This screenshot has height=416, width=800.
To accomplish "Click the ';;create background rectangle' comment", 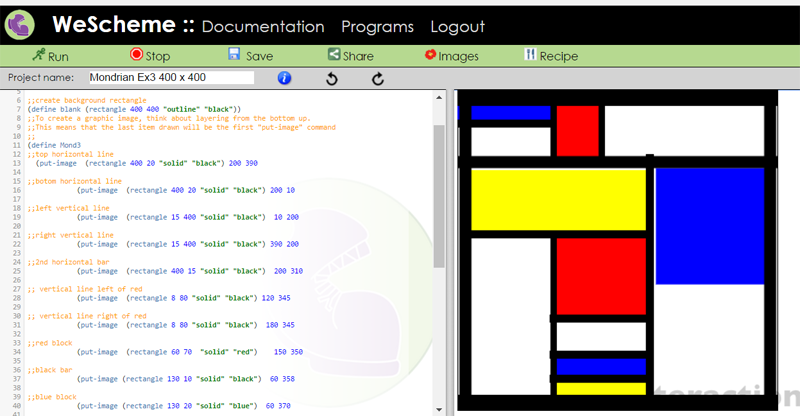I will (87, 100).
